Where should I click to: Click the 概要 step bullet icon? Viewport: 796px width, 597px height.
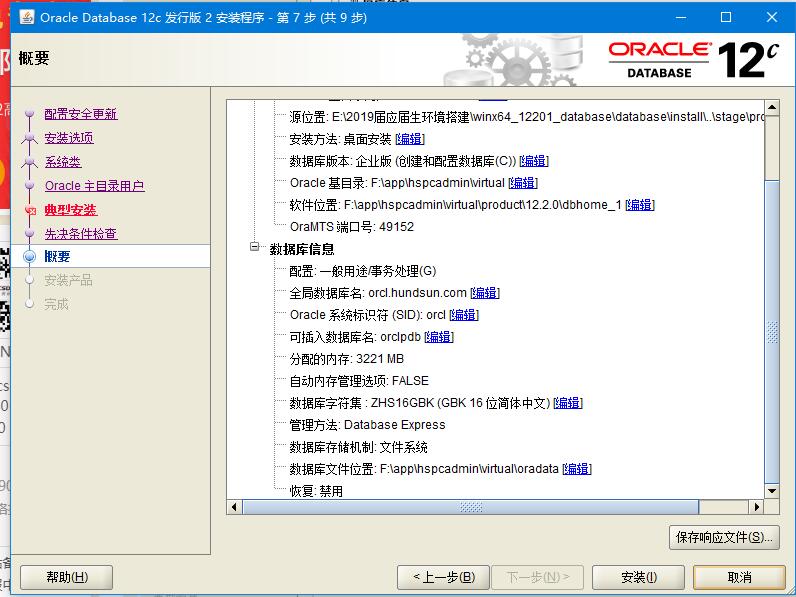pyautogui.click(x=29, y=256)
